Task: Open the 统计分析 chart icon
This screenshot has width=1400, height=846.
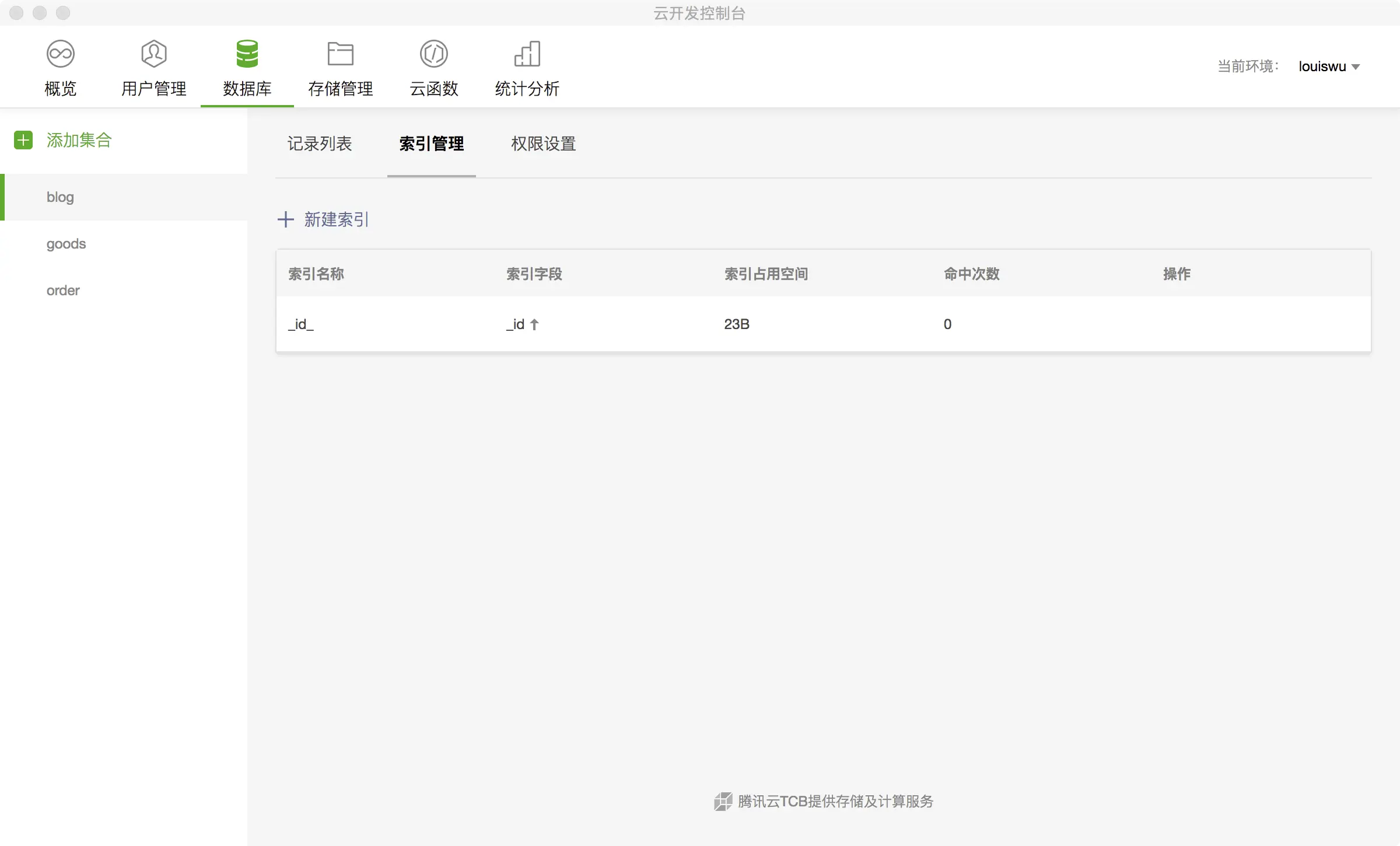Action: tap(527, 54)
